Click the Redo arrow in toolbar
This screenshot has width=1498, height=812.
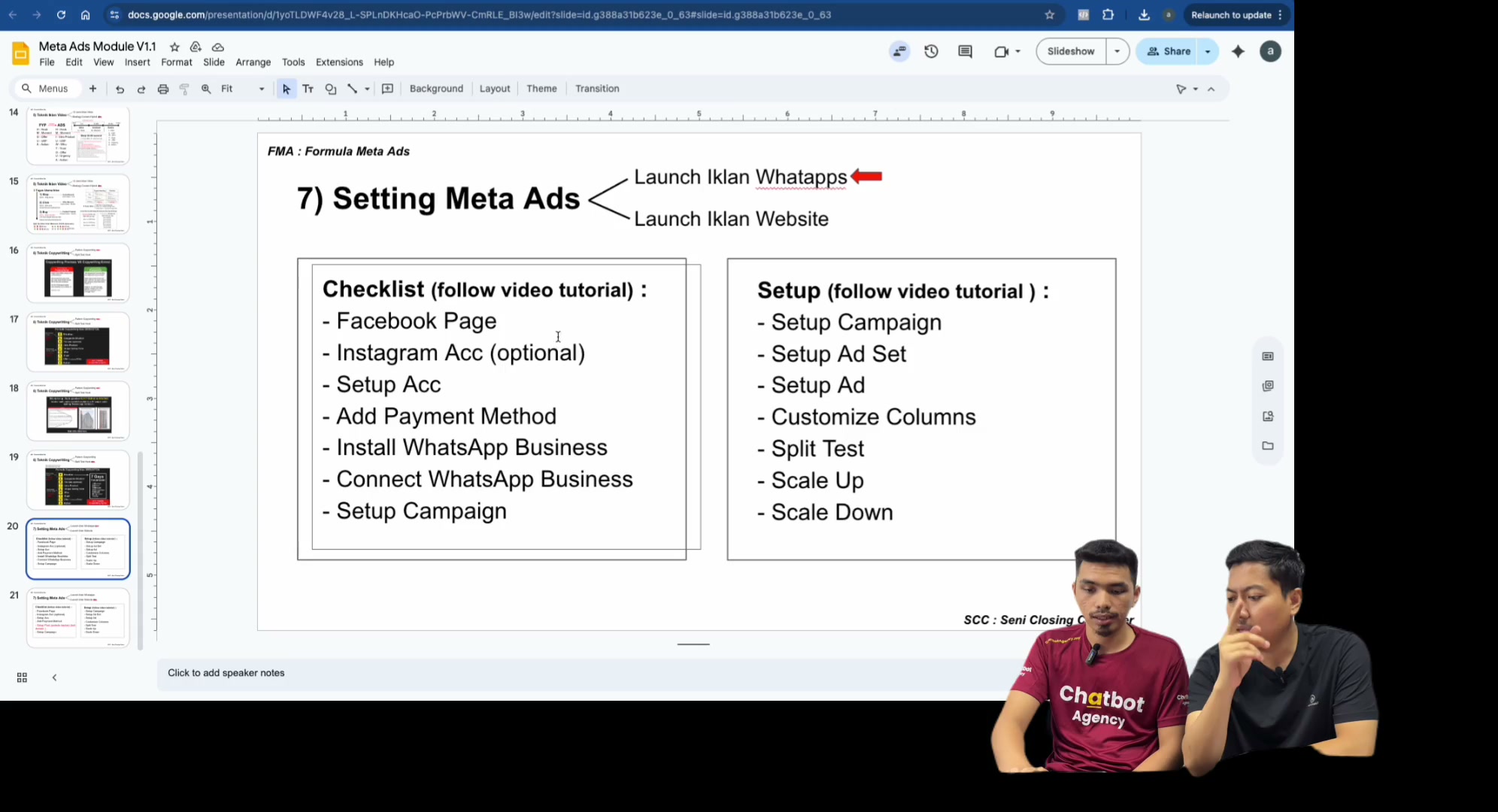[141, 89]
